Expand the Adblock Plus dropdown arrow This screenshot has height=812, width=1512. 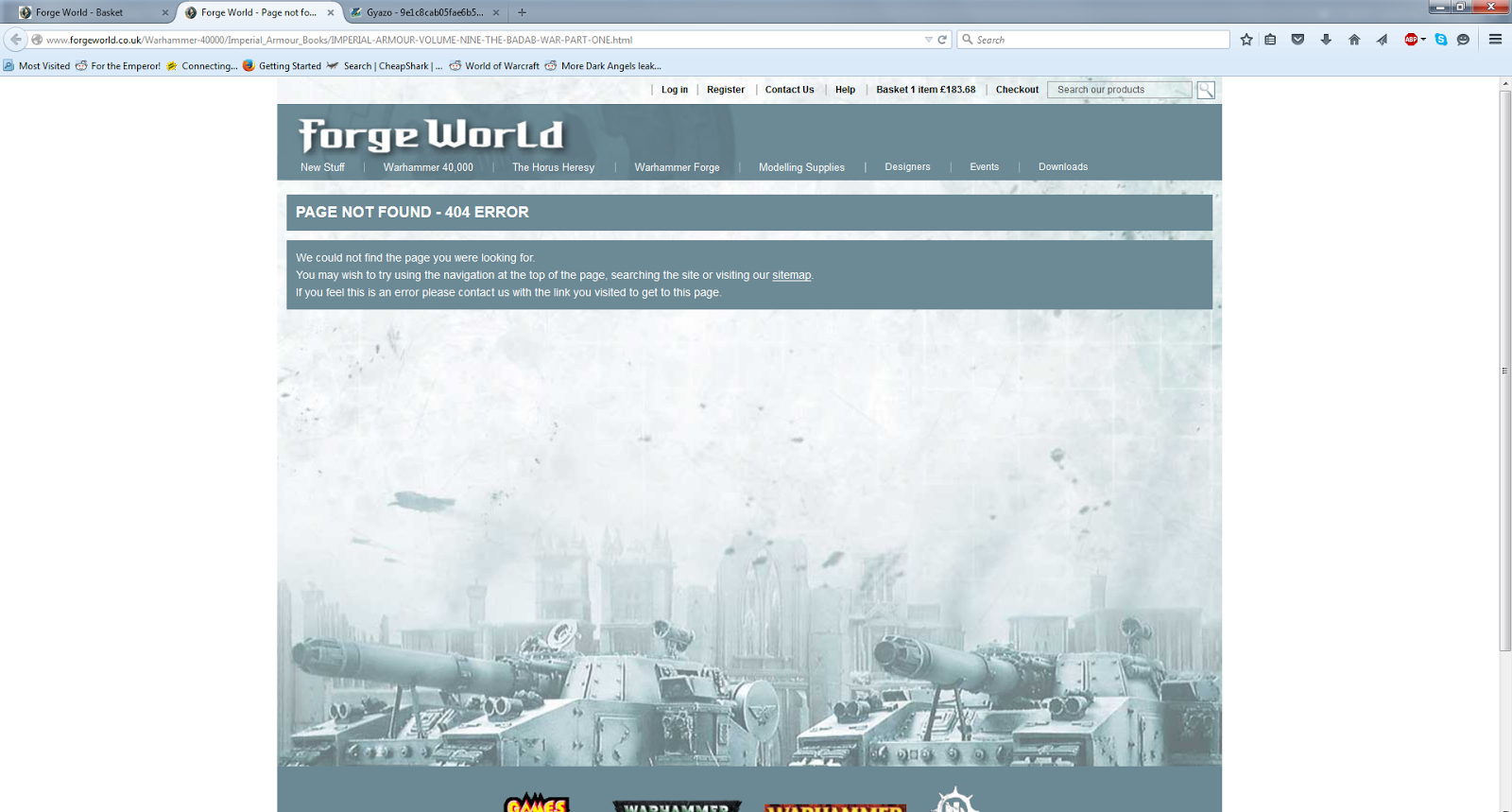click(x=1423, y=40)
